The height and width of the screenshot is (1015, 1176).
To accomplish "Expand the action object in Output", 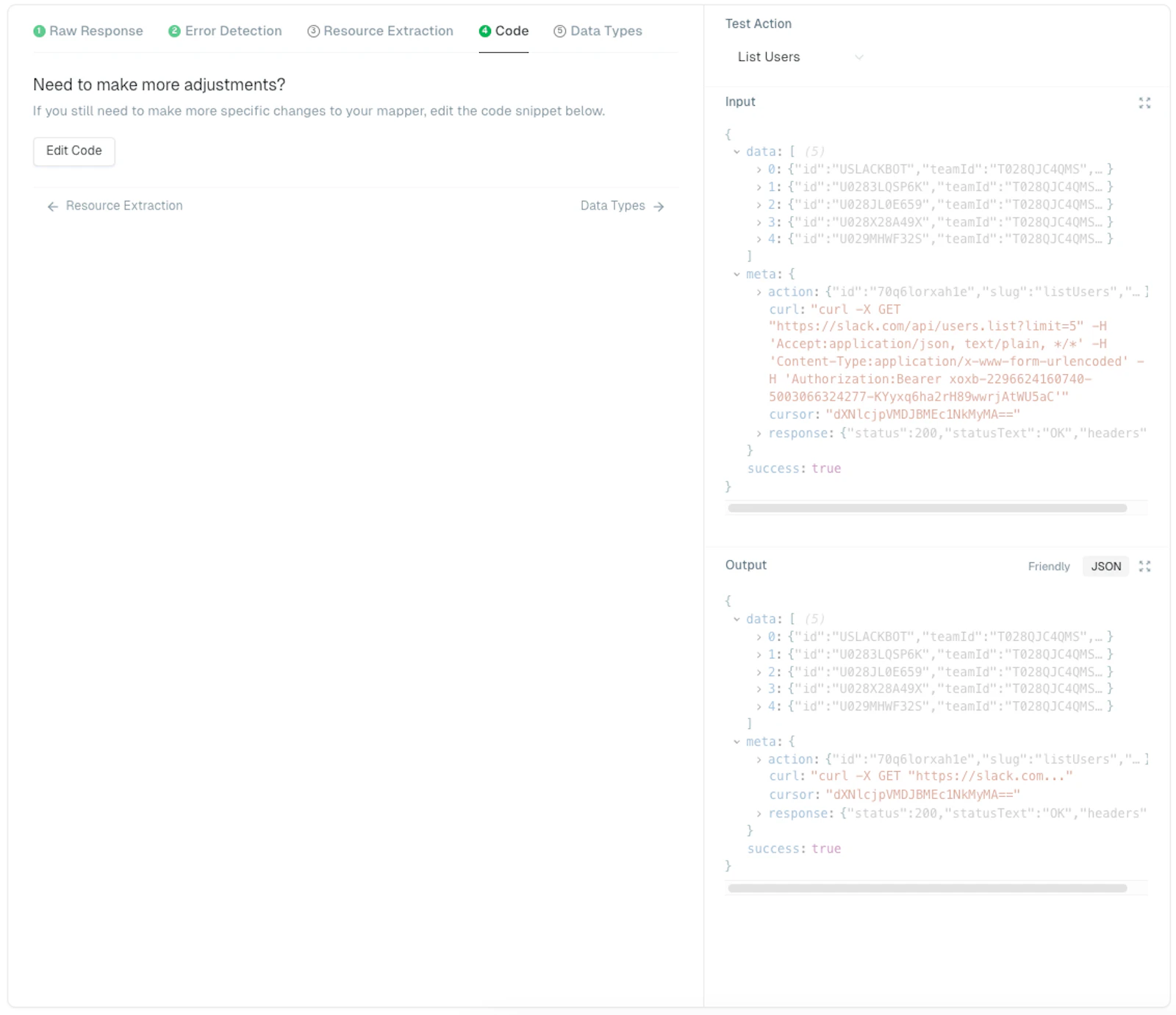I will (x=759, y=760).
